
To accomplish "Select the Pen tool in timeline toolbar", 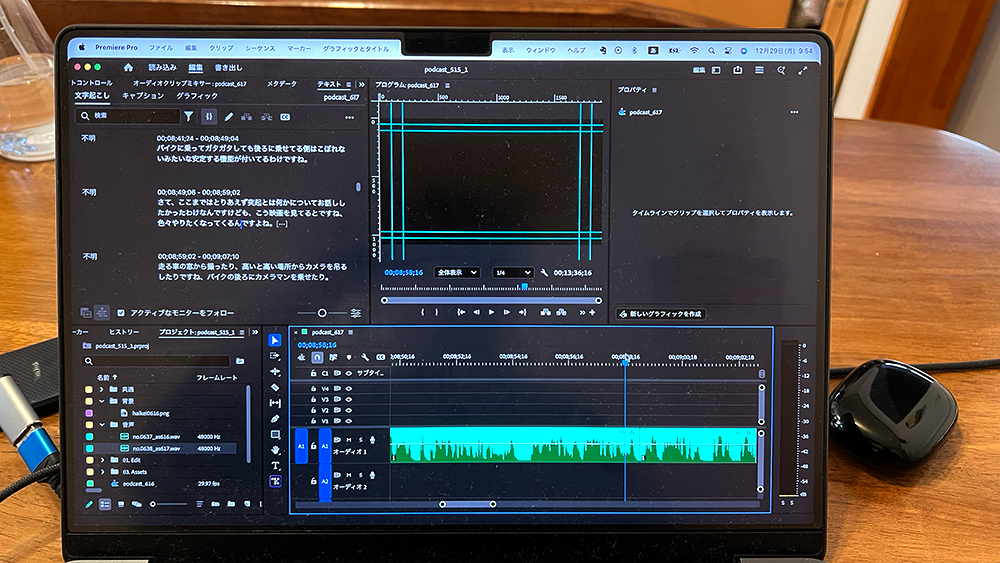I will 275,418.
